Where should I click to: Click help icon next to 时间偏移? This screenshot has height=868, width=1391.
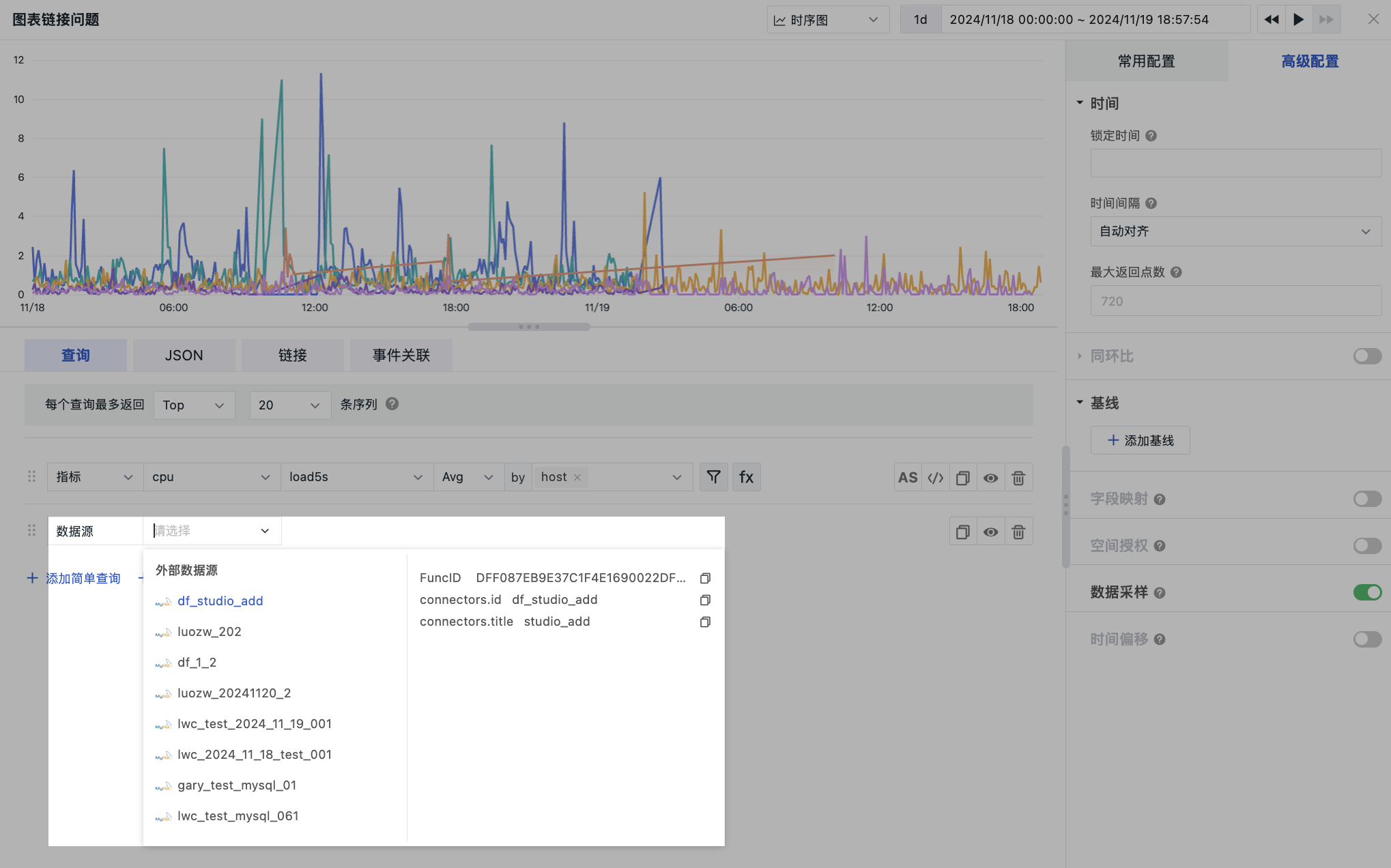tap(1160, 639)
